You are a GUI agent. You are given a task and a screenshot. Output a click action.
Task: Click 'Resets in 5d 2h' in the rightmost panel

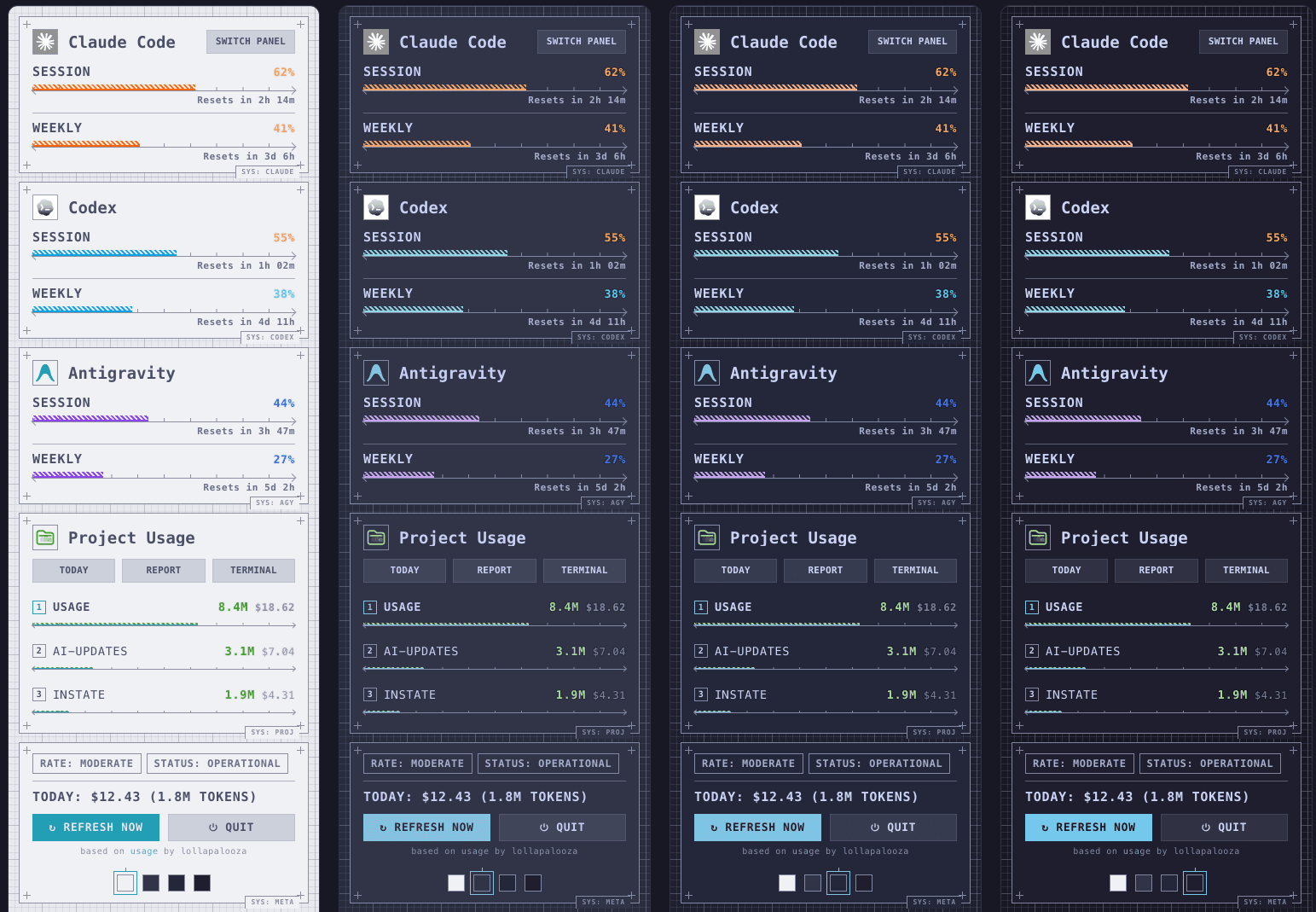tap(1242, 488)
